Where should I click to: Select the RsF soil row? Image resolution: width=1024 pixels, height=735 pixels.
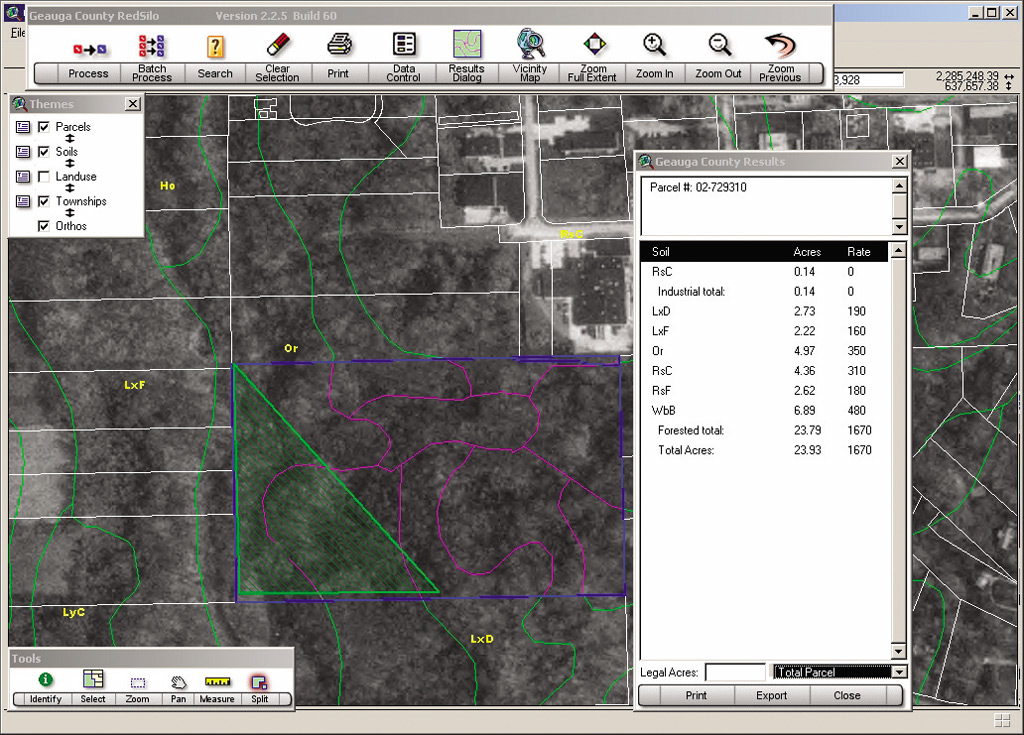765,391
